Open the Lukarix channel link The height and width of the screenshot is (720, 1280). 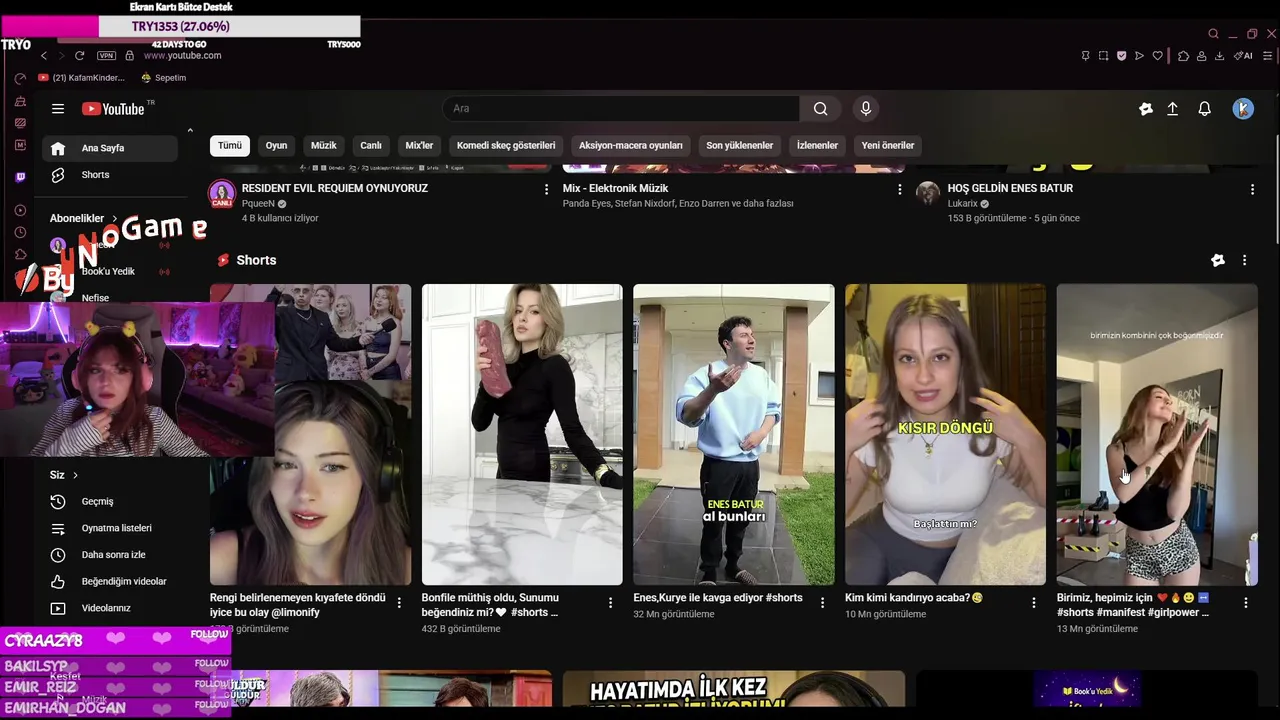point(962,204)
